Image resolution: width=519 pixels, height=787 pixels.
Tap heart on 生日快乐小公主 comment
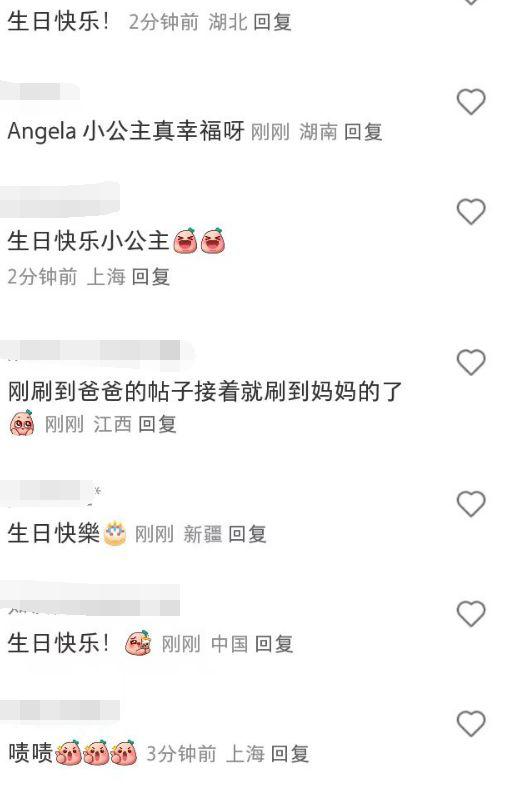point(471,211)
